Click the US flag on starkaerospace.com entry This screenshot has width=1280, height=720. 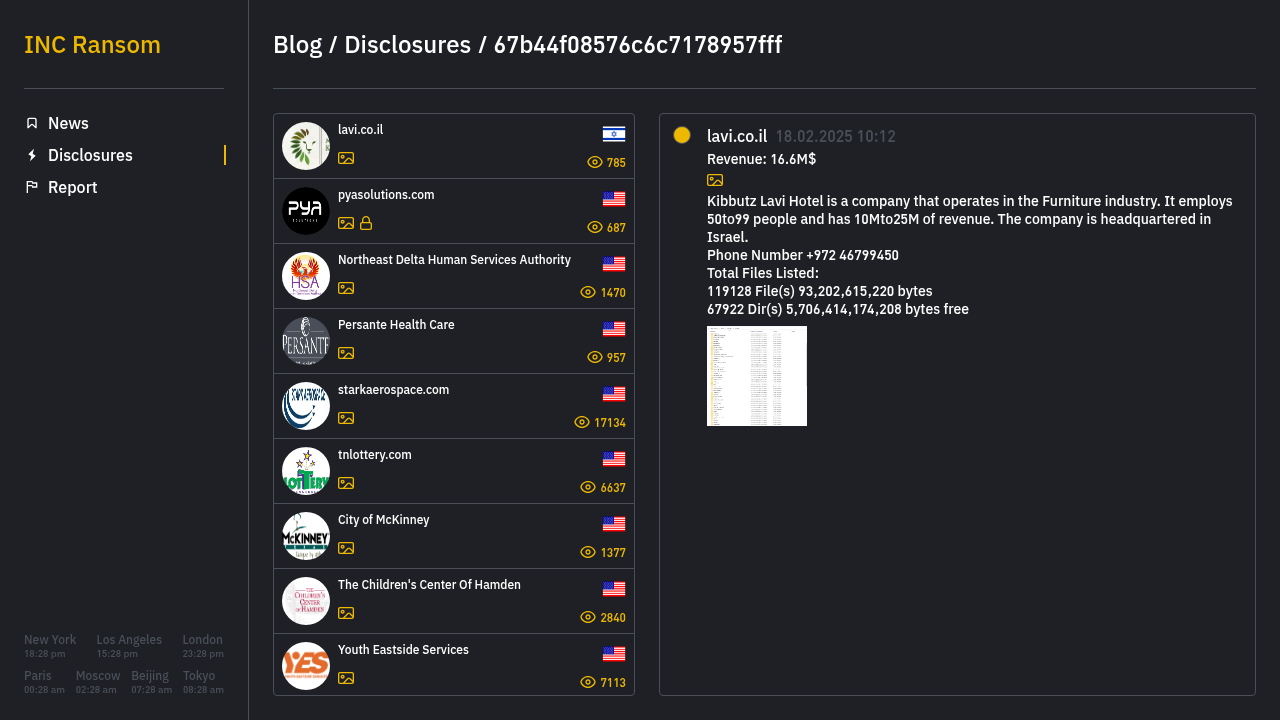614,394
